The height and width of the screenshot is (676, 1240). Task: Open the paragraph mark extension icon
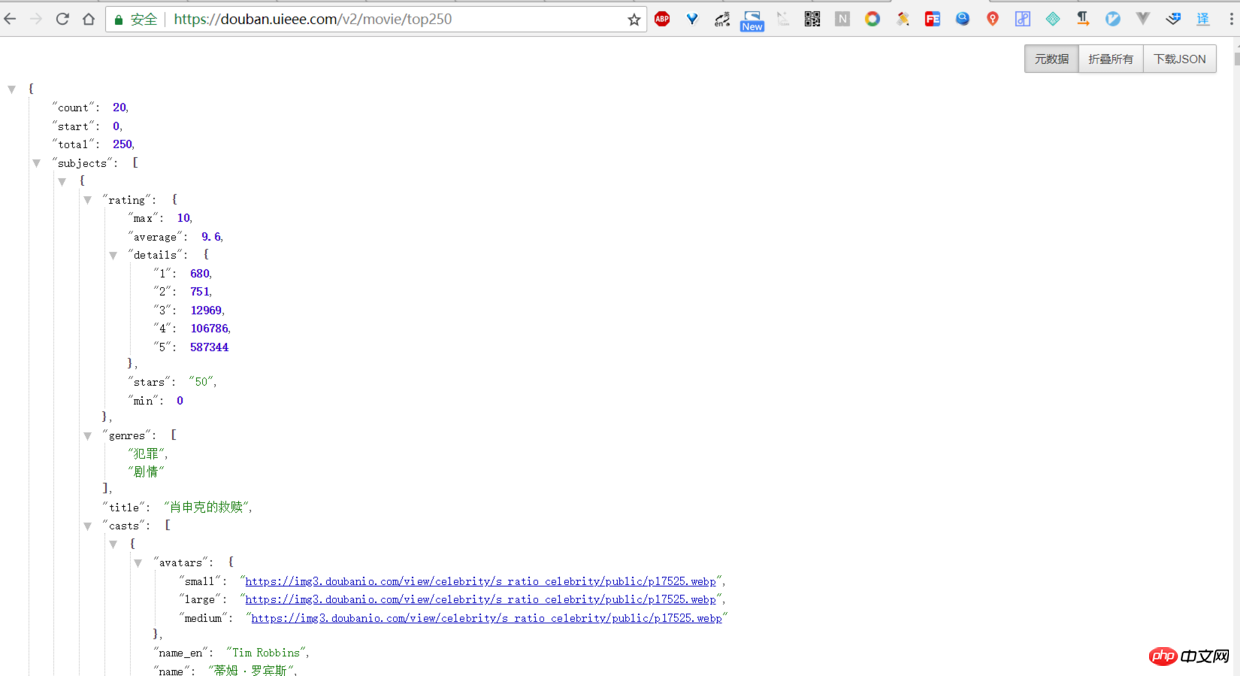pos(1083,19)
